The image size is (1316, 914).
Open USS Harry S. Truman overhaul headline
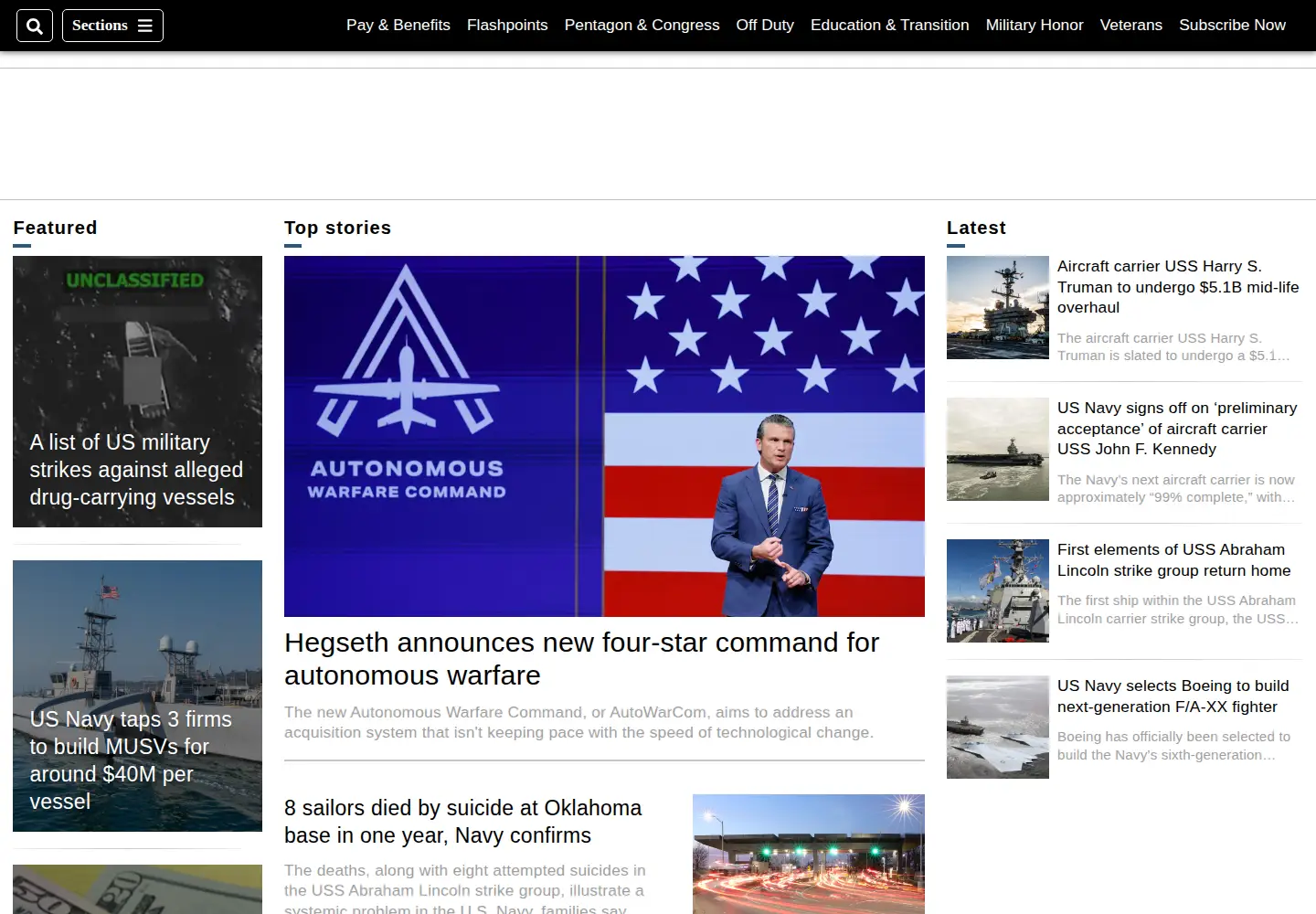(1178, 287)
